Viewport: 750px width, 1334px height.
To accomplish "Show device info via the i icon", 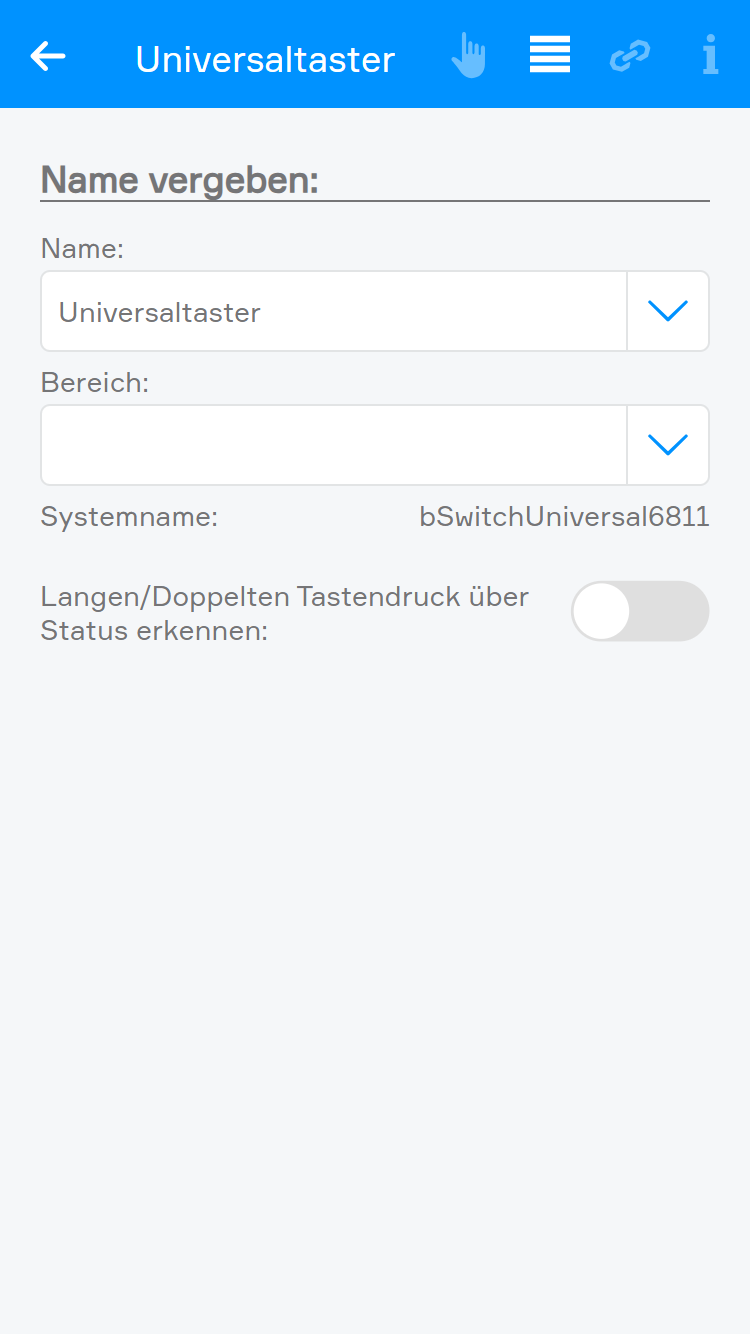I will click(710, 55).
